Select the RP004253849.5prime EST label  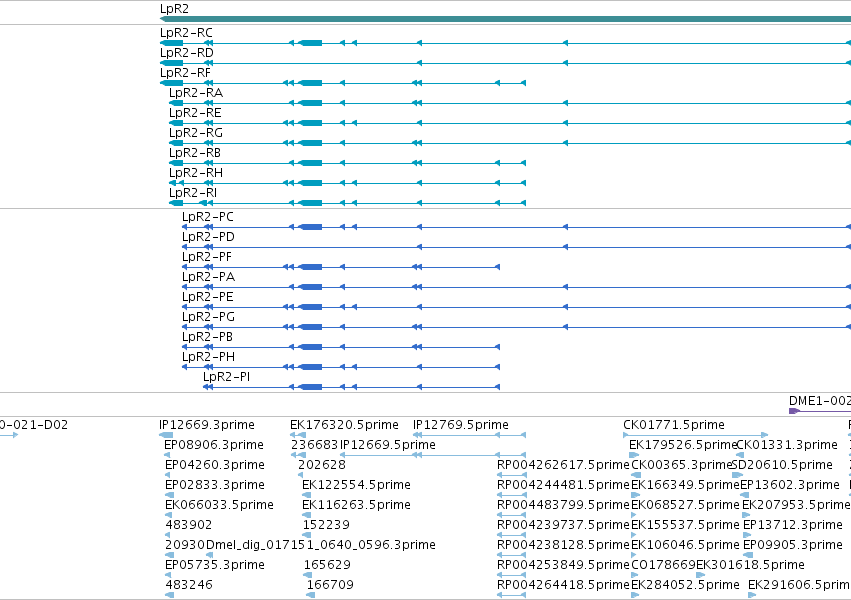[563, 565]
